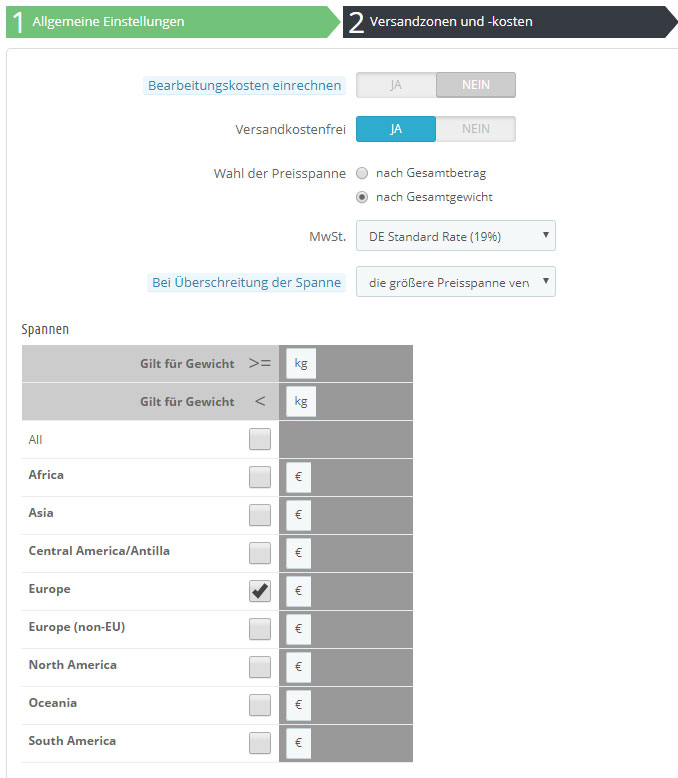Enable Versandkostenfrei with the JA button
This screenshot has width=678, height=778.
pos(396,129)
